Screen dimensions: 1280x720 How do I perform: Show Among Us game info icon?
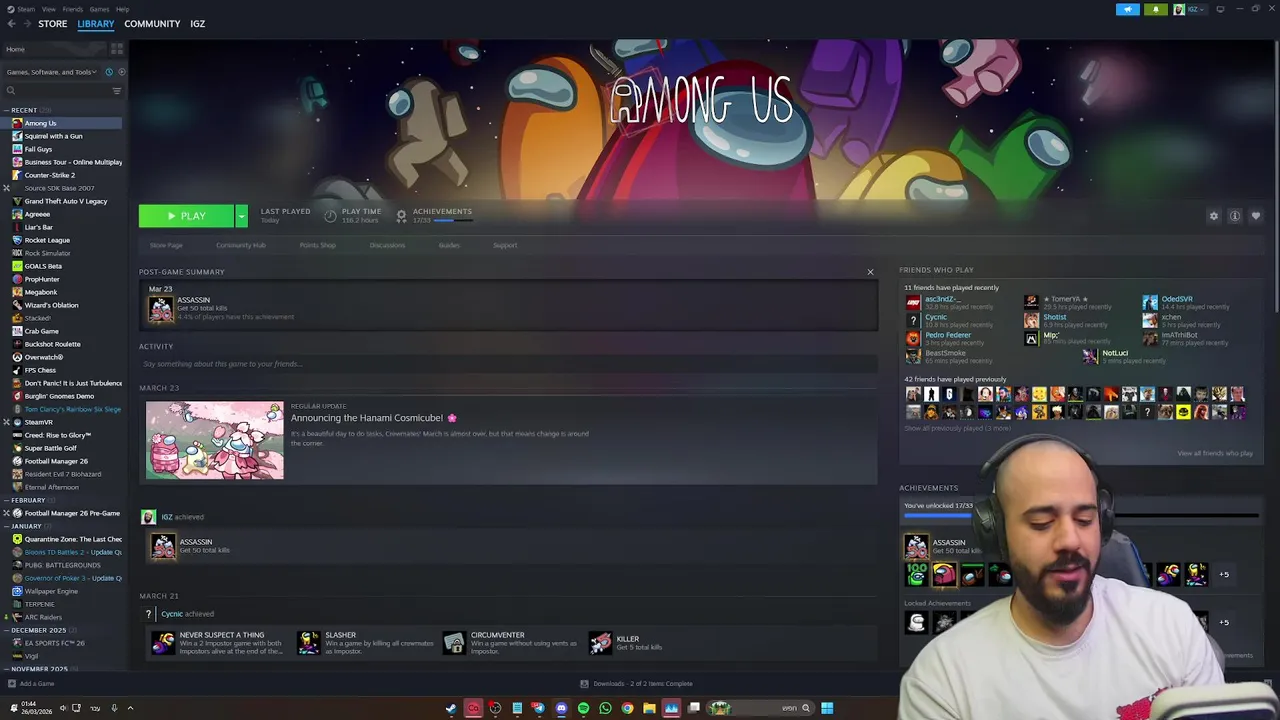pyautogui.click(x=1235, y=216)
